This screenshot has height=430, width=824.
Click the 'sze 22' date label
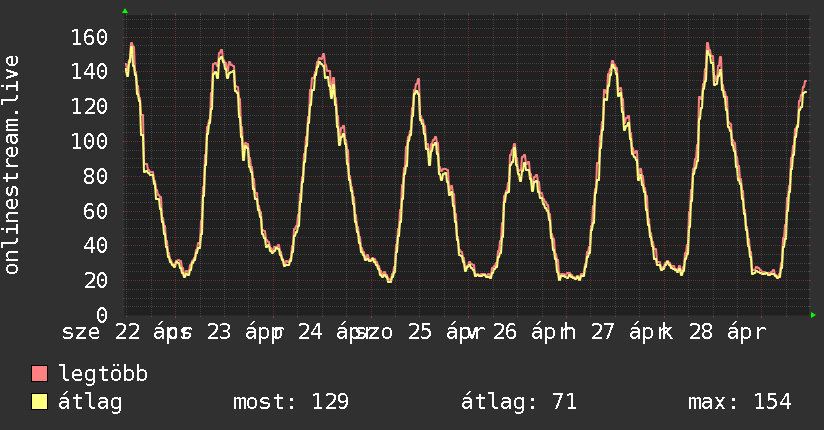(x=101, y=332)
